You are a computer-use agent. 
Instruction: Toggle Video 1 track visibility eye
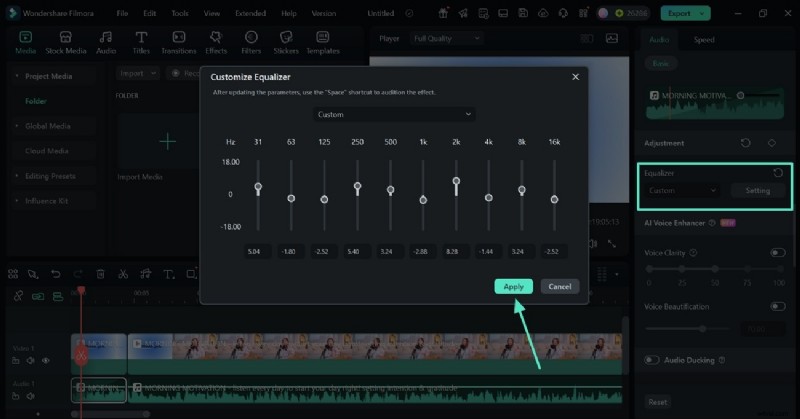point(46,361)
